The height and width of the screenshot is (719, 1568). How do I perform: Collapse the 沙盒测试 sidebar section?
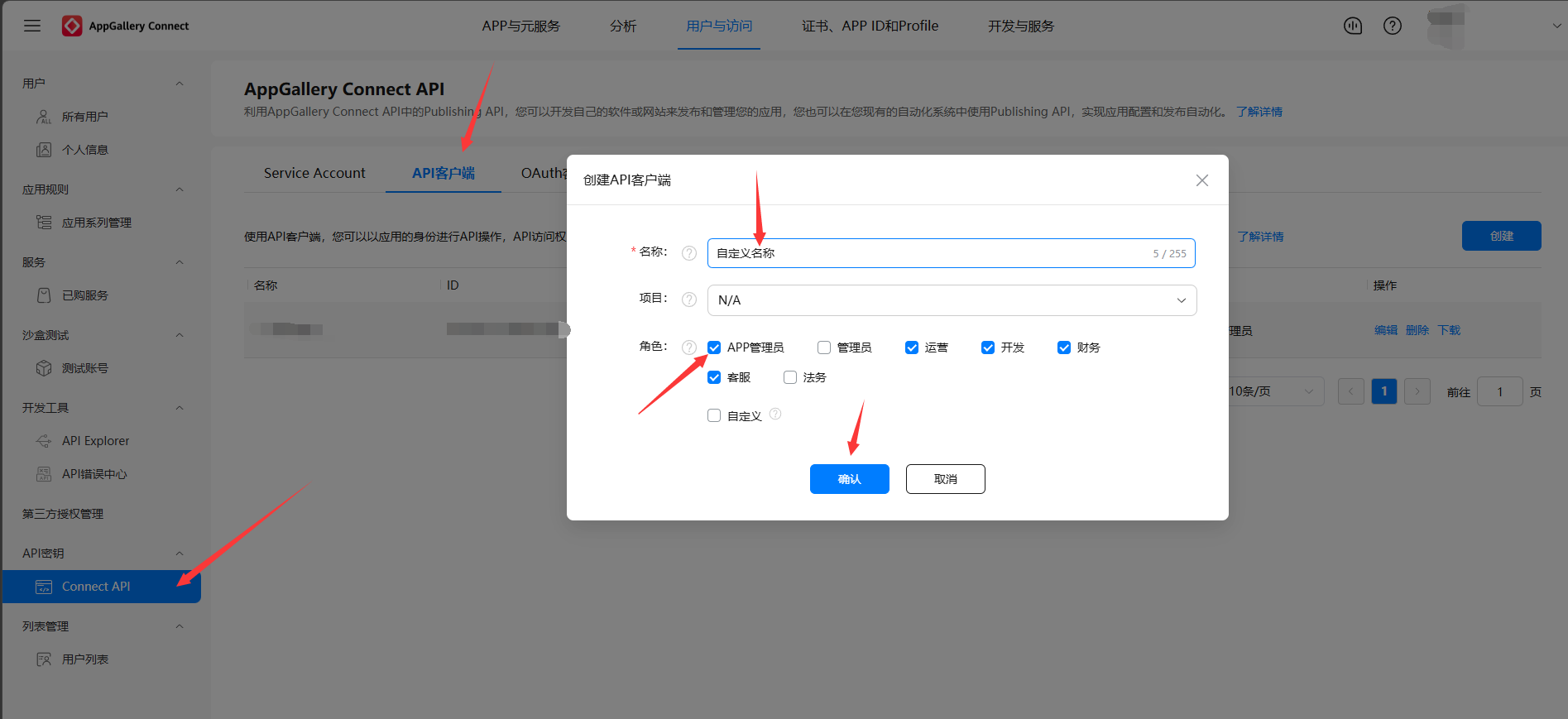click(x=180, y=335)
